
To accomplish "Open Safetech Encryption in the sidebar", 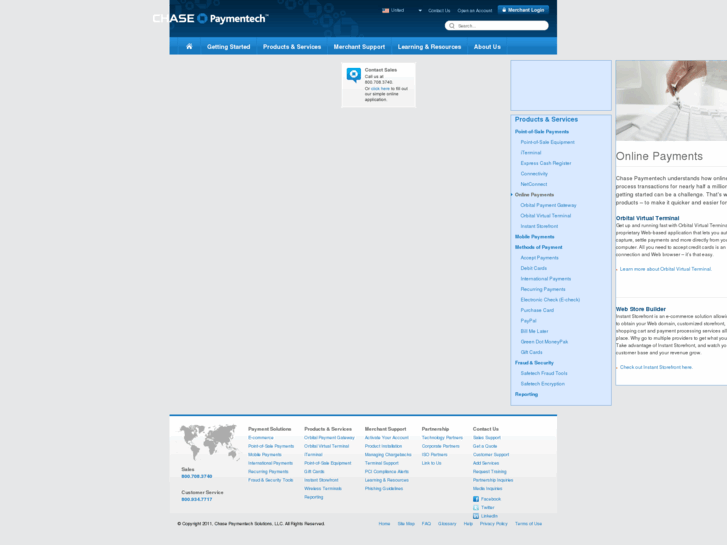I will point(542,384).
